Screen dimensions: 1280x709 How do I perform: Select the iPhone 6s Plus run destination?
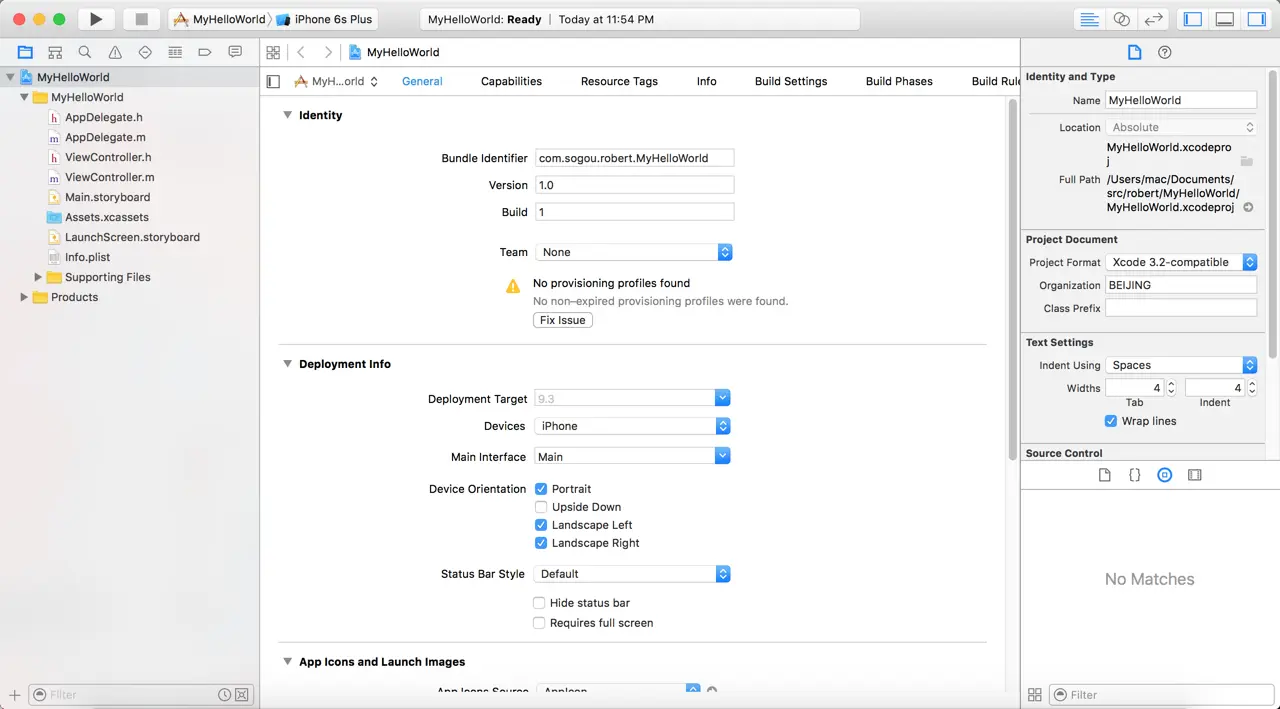coord(324,19)
